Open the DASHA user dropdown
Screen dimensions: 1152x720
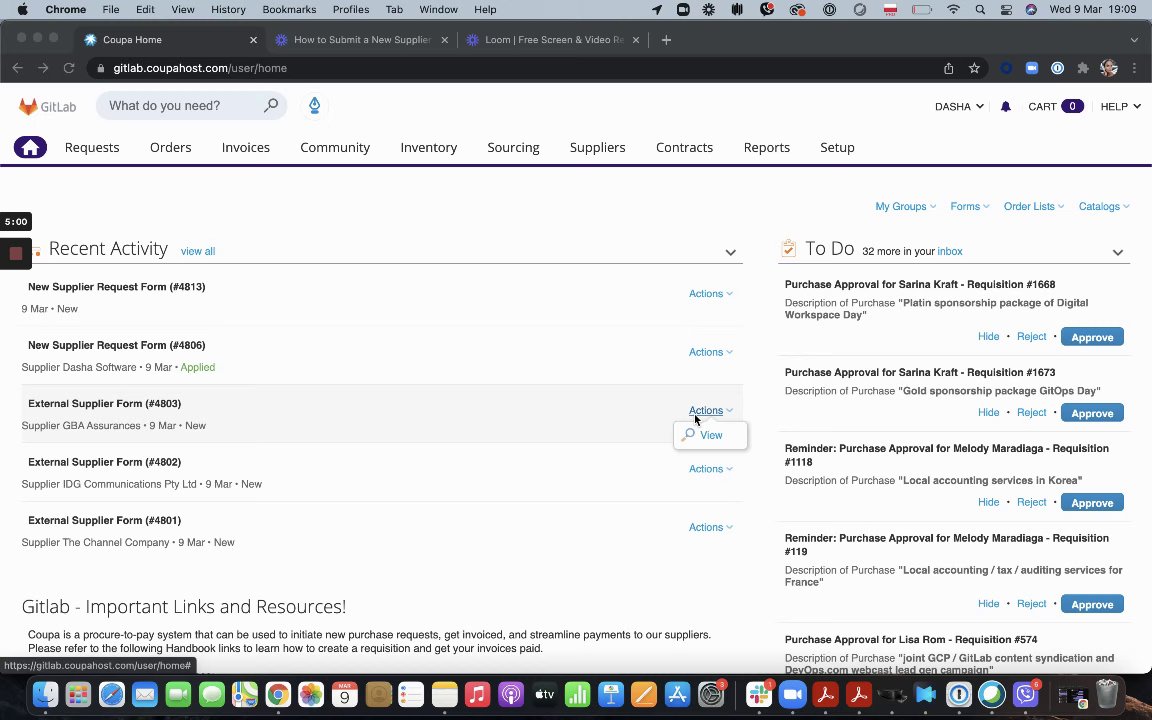pos(959,107)
